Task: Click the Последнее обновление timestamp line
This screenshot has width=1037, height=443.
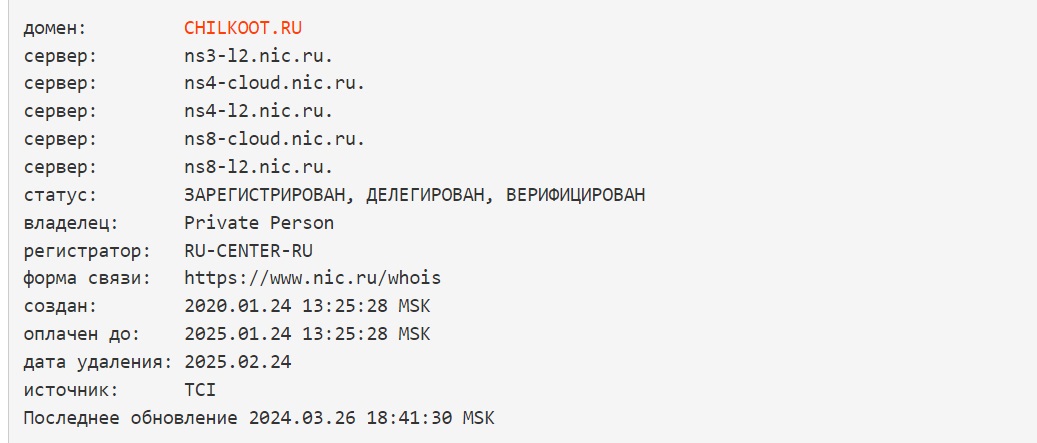Action: 259,418
